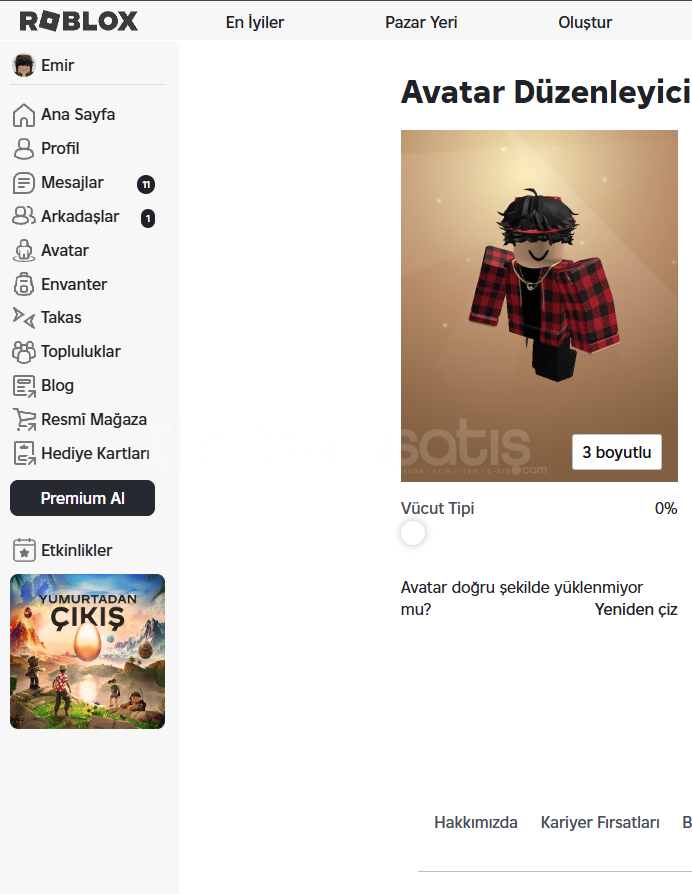Select the Hediye Kartları icon
The image size is (692, 894).
(x=24, y=454)
